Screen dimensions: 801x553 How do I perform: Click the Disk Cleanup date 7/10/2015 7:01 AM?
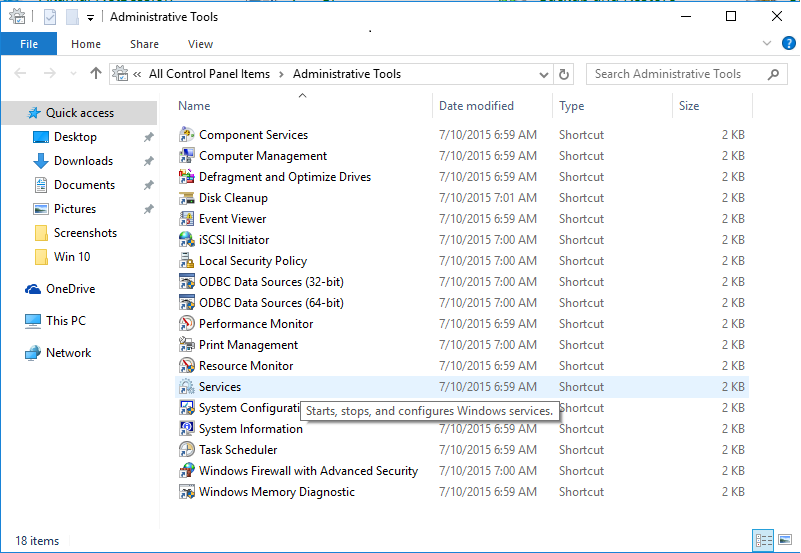488,198
